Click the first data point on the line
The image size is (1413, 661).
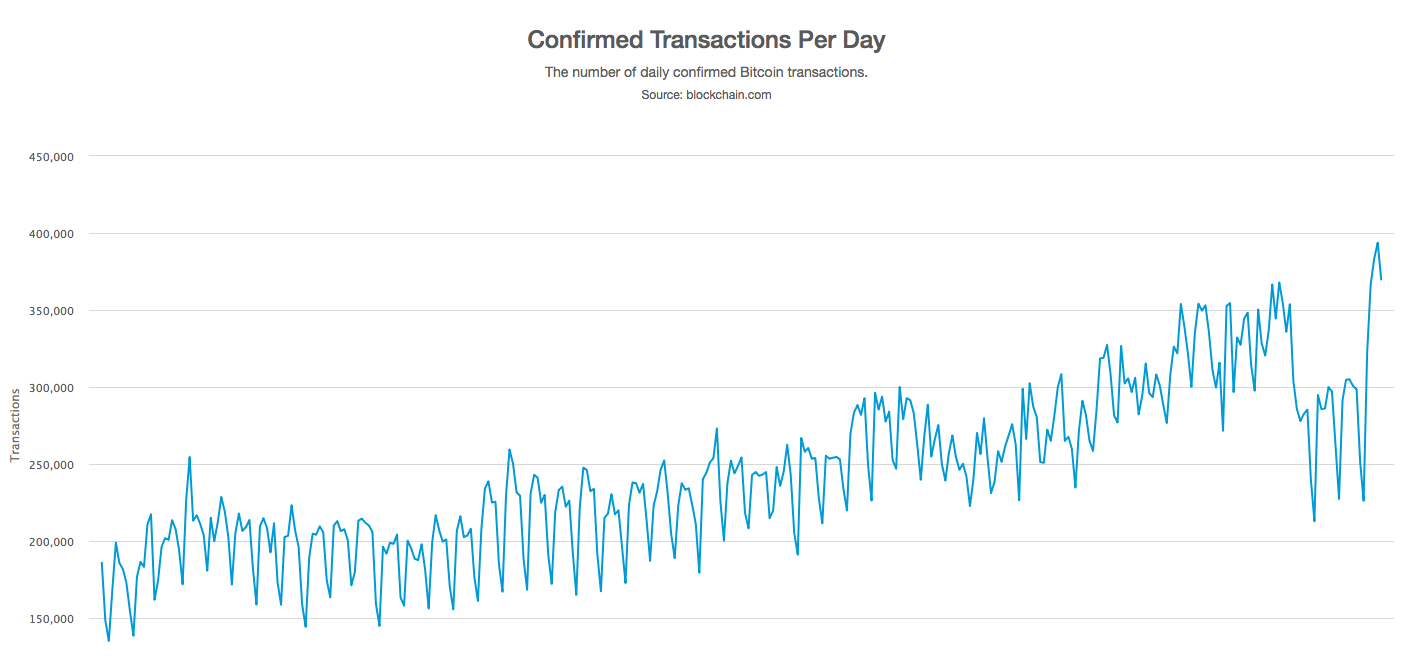point(102,563)
